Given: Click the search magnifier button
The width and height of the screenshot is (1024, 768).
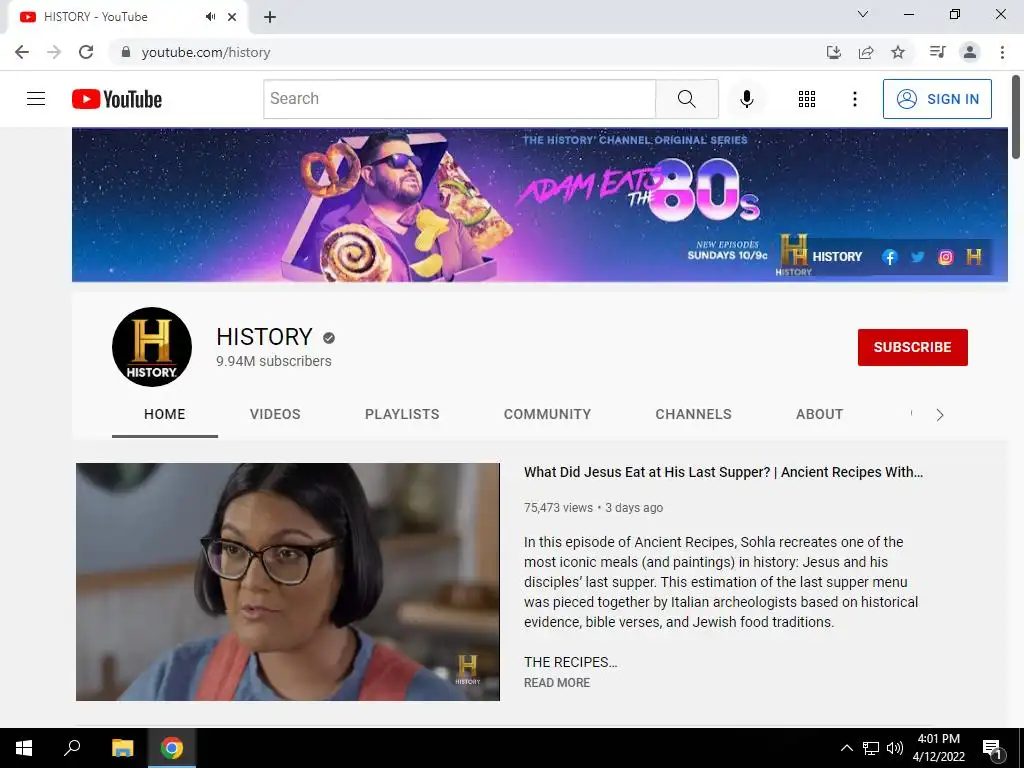Looking at the screenshot, I should coord(686,99).
